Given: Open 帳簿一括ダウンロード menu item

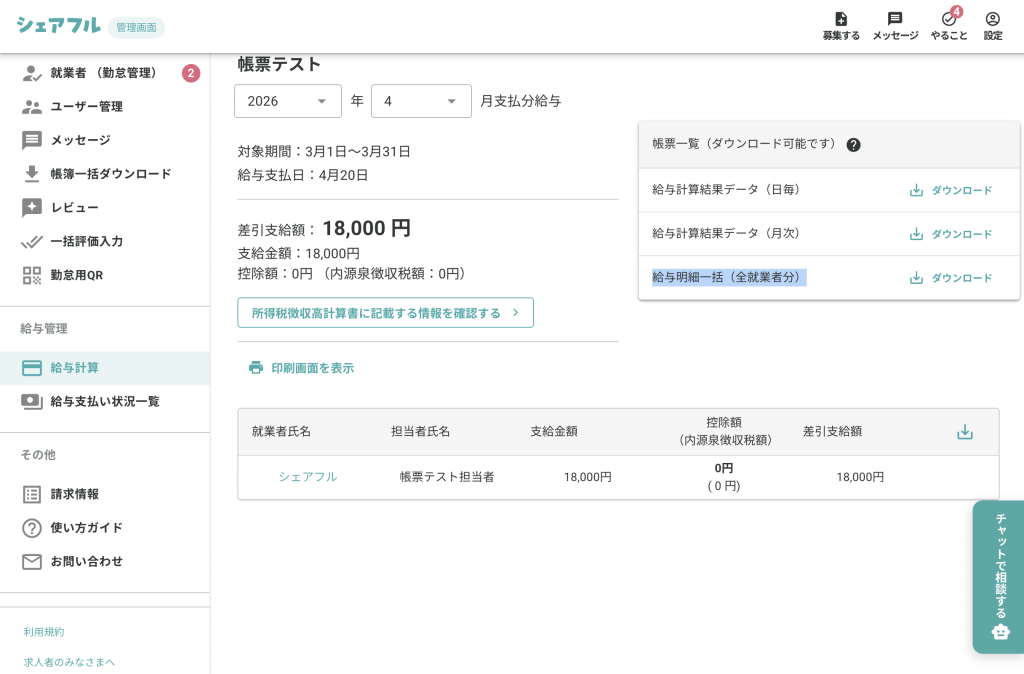Looking at the screenshot, I should tap(104, 174).
